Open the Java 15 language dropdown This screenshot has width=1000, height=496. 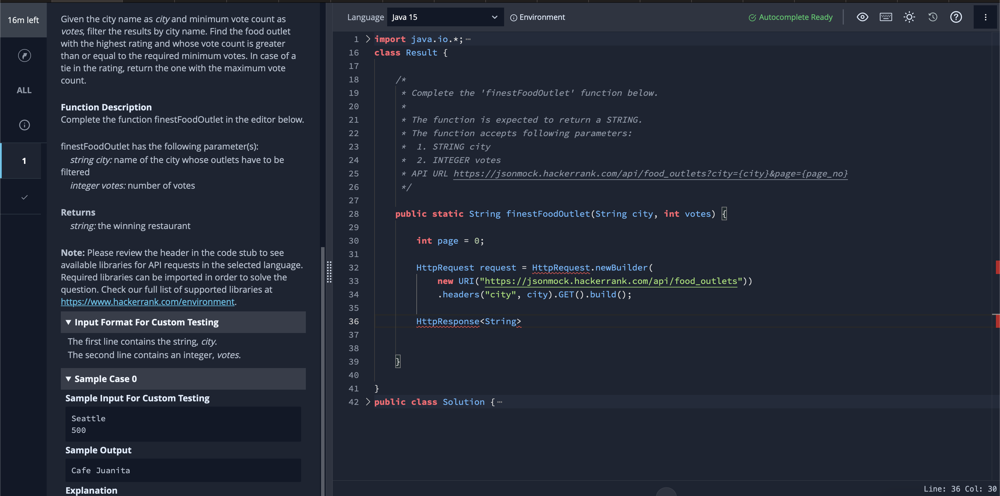click(445, 17)
